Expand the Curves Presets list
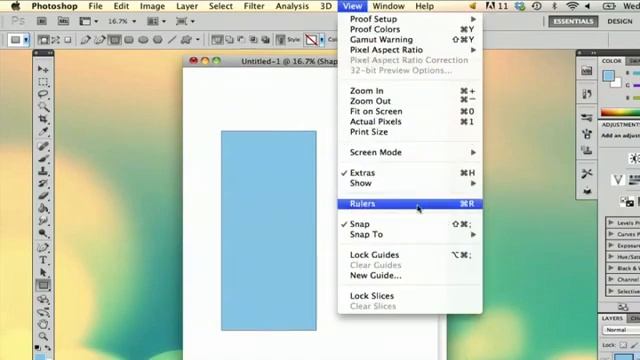640x360 pixels. coord(611,234)
